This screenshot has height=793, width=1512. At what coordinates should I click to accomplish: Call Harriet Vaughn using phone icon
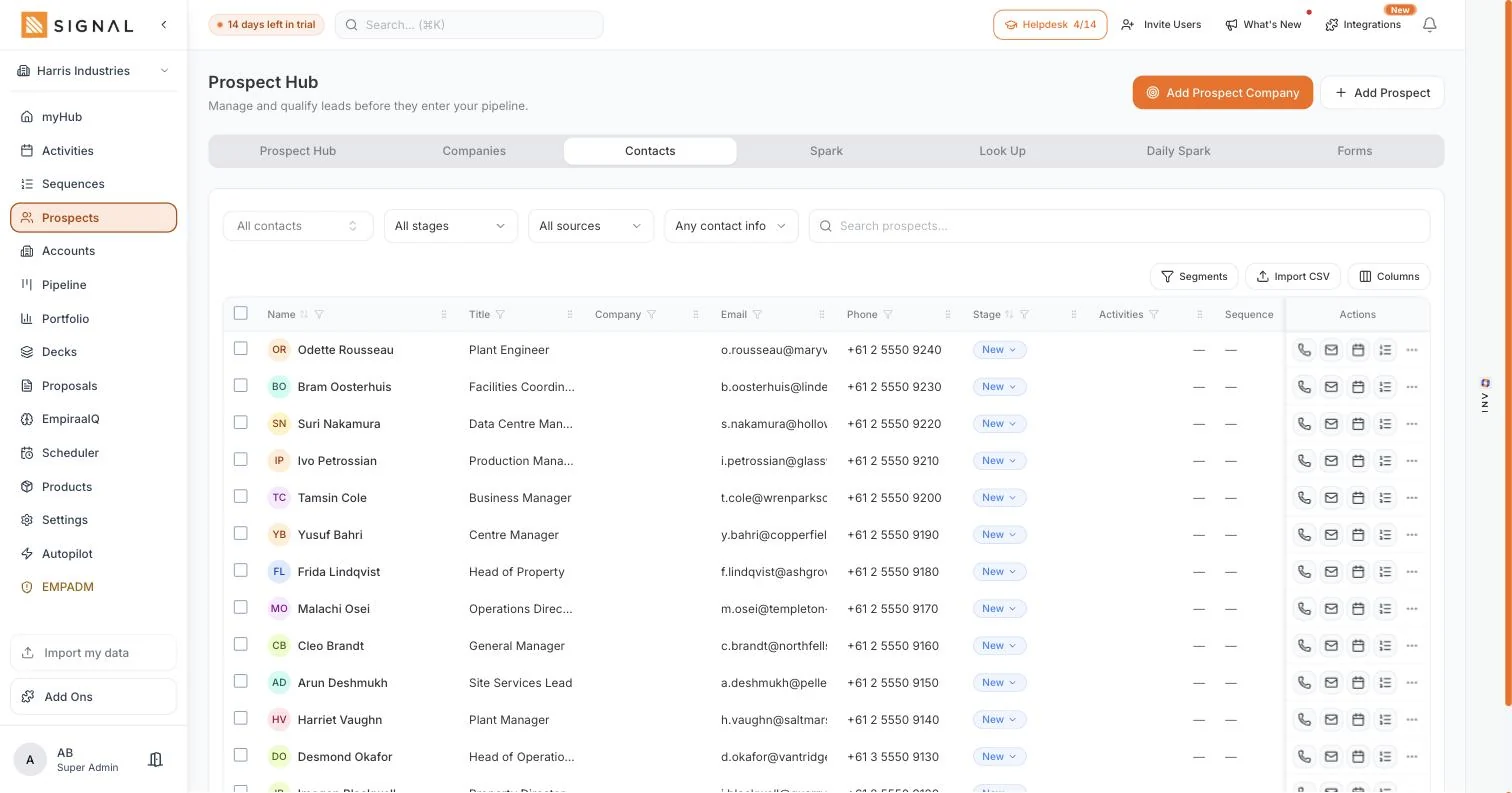coord(1304,720)
